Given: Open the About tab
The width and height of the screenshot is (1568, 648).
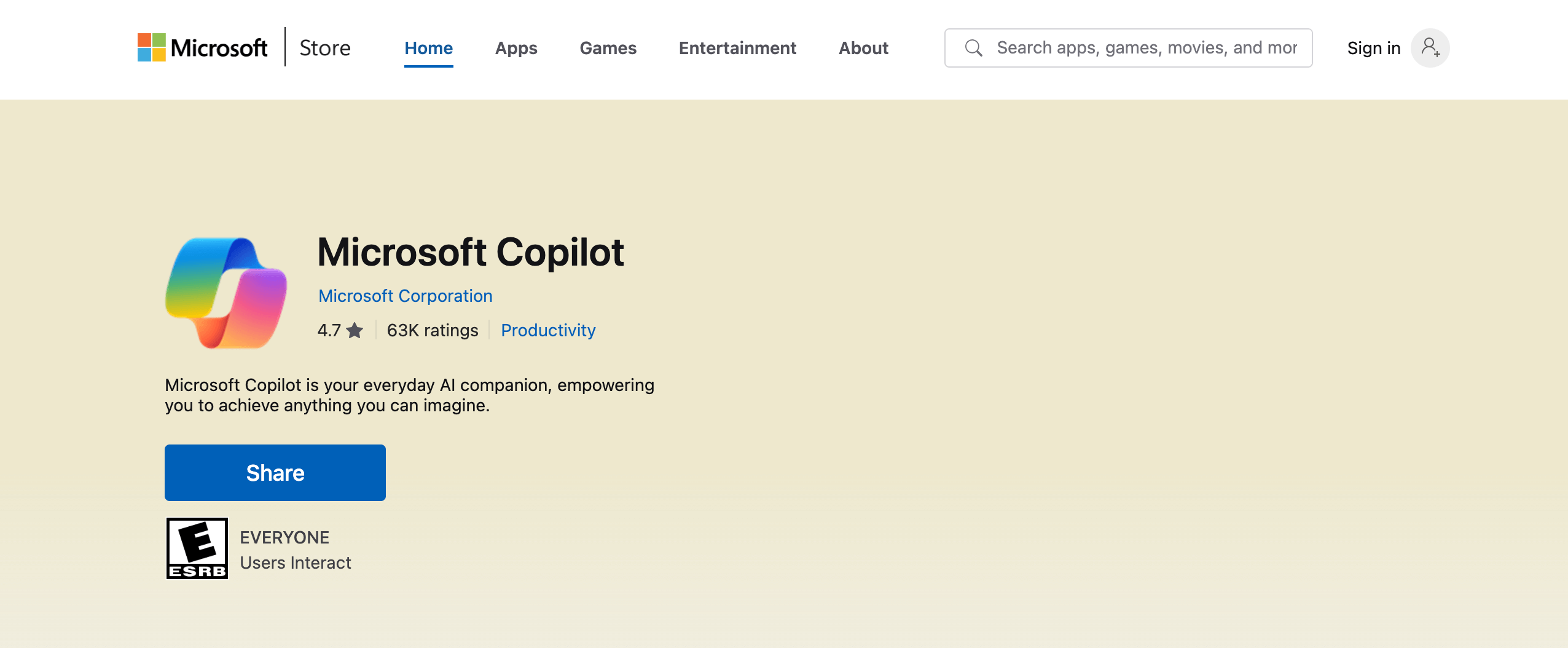Looking at the screenshot, I should [863, 48].
